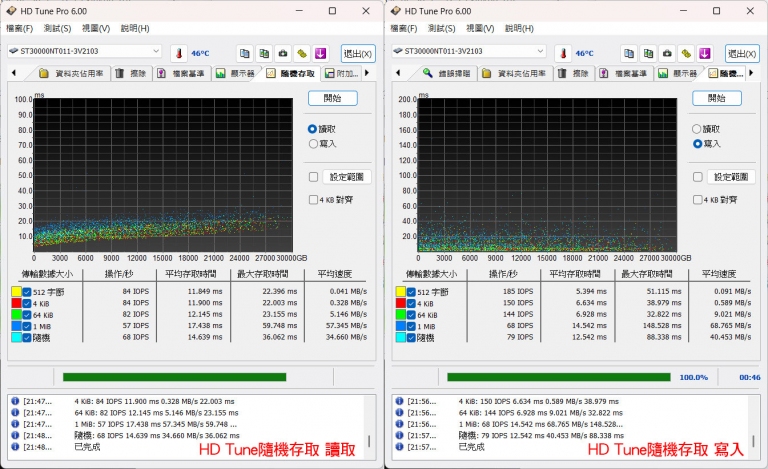Screen dimensions: 768x469
Task: Click thermometer icon in read-test window
Action: coord(179,53)
